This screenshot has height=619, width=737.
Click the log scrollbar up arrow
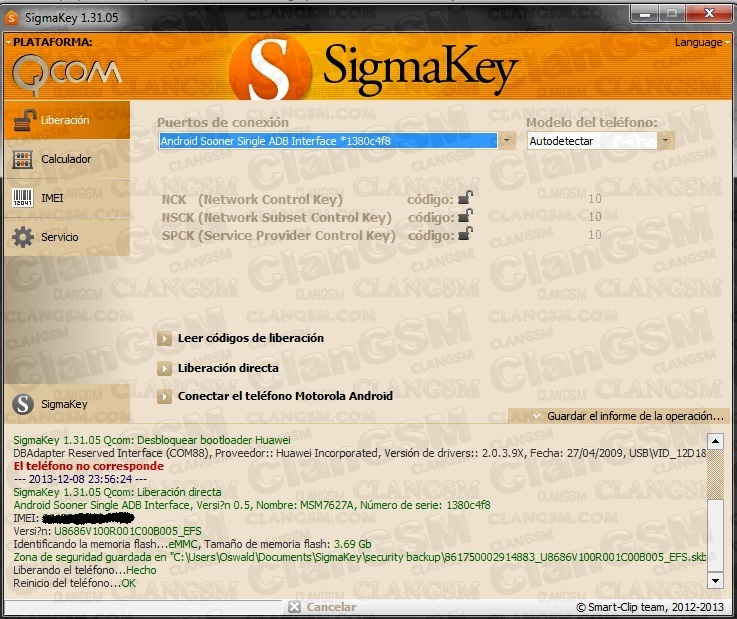715,441
